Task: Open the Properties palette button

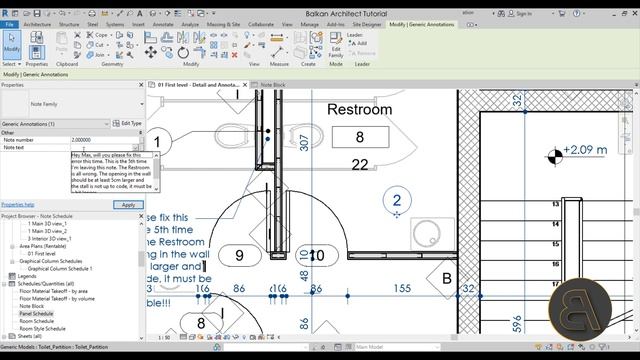Action: 36,52
